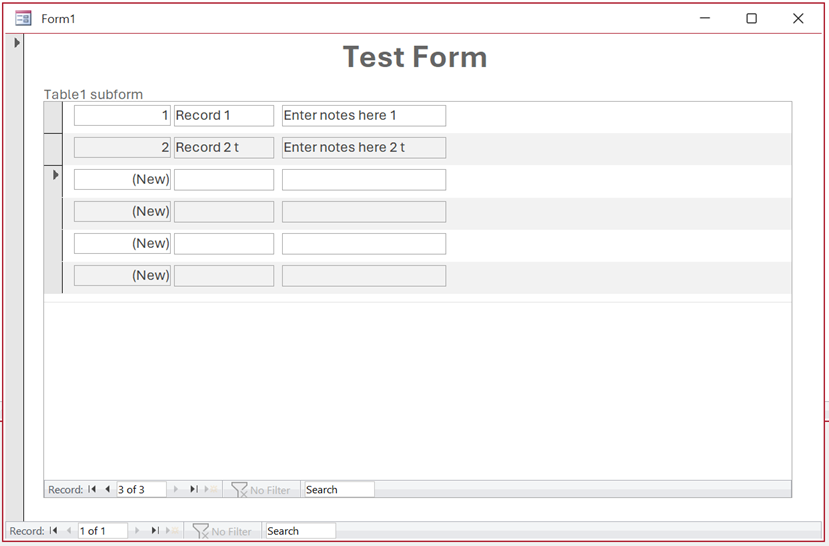Click record selector for the Record 1 row
Viewport: 829px width, 546px height.
coord(53,117)
